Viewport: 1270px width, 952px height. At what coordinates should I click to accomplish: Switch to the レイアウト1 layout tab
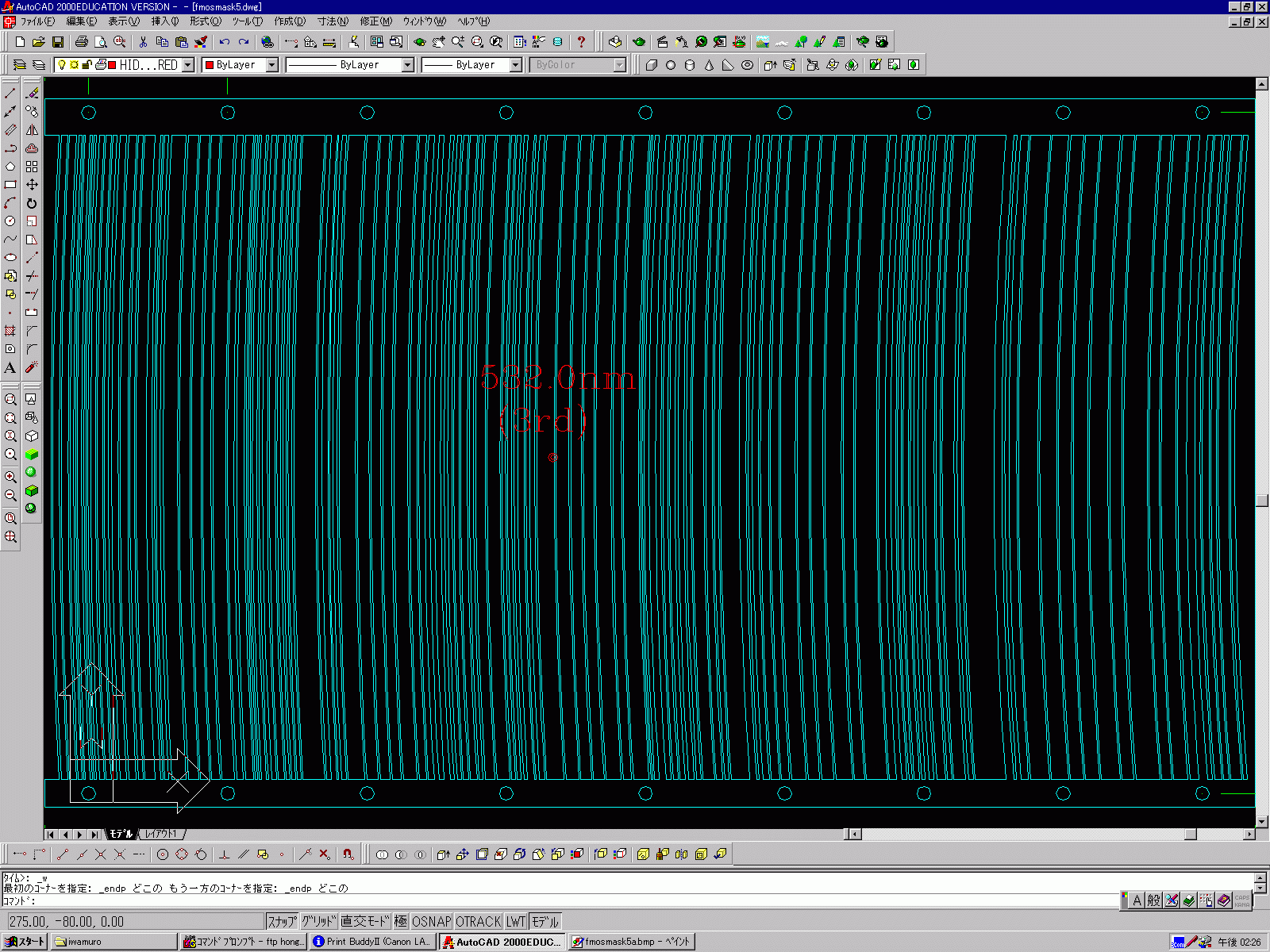pos(161,834)
